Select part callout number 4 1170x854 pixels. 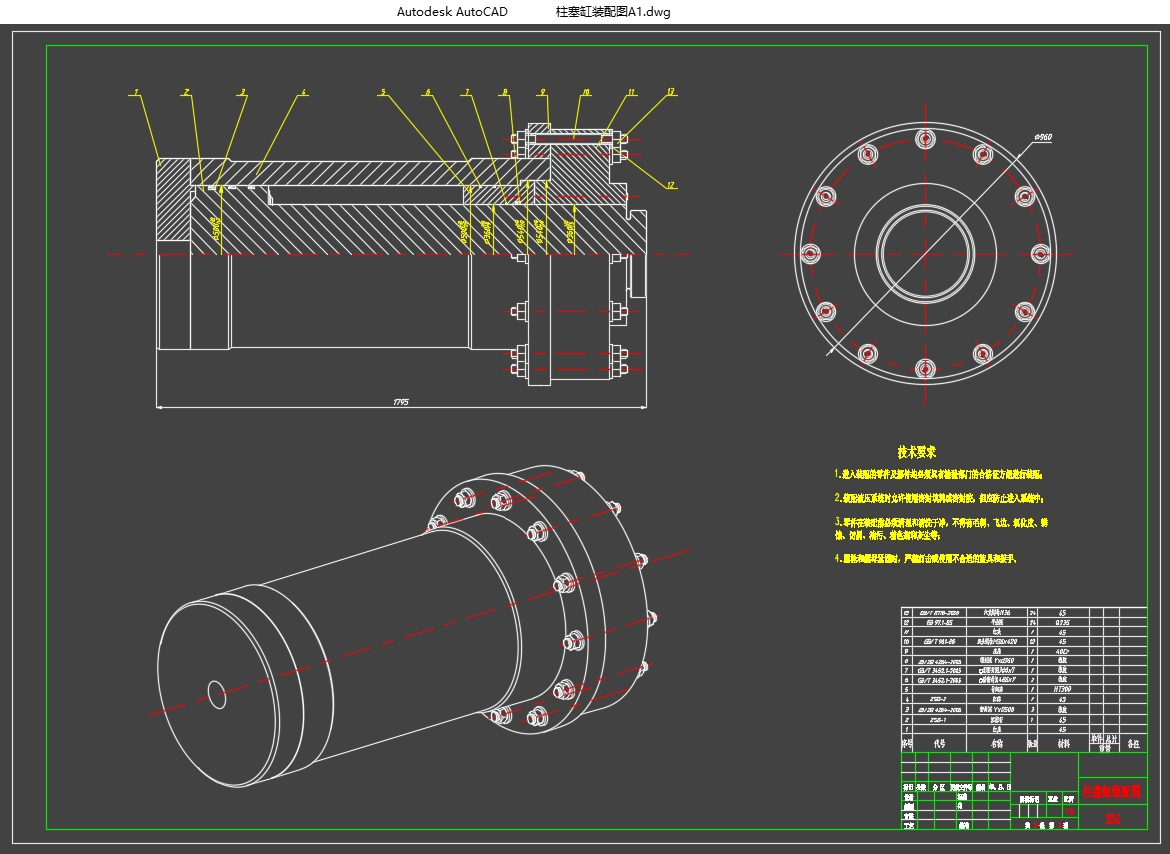tap(303, 92)
